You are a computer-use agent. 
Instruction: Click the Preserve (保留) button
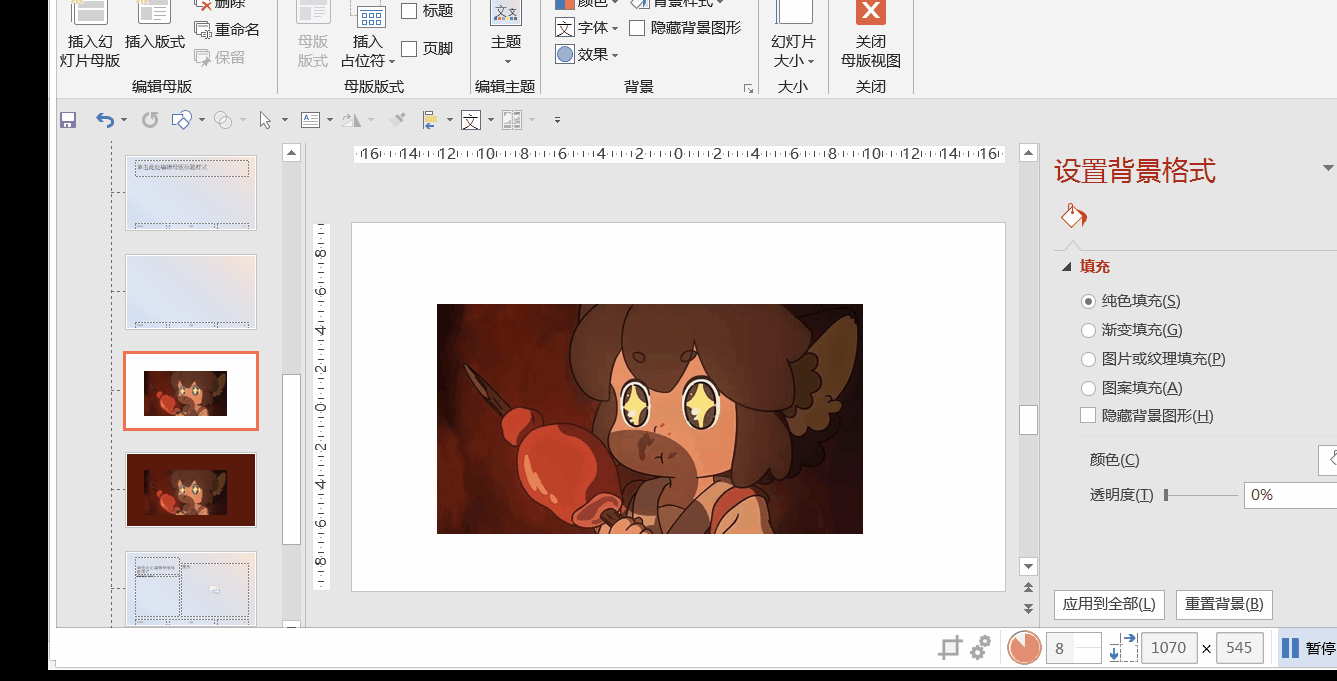[220, 57]
